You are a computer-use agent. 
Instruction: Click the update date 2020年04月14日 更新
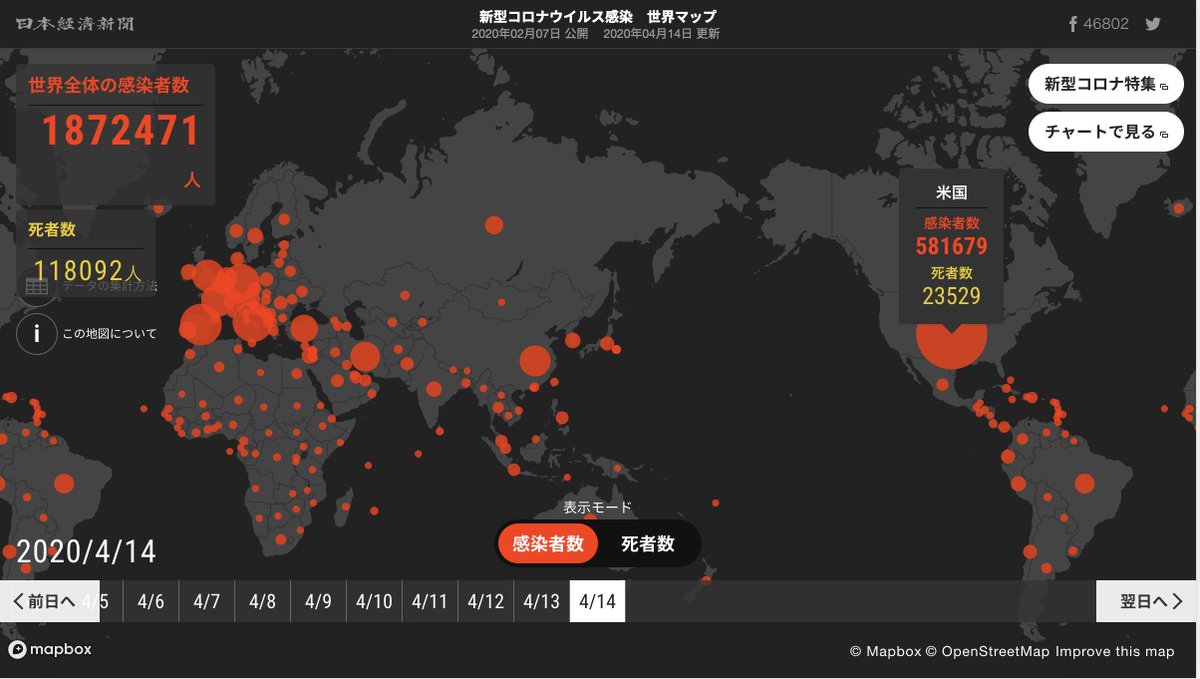tap(661, 34)
